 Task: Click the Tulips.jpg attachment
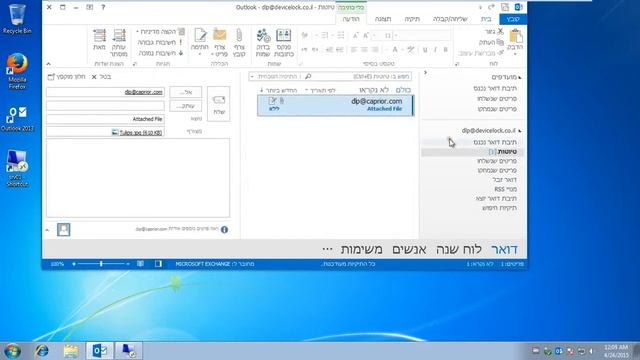tap(137, 133)
